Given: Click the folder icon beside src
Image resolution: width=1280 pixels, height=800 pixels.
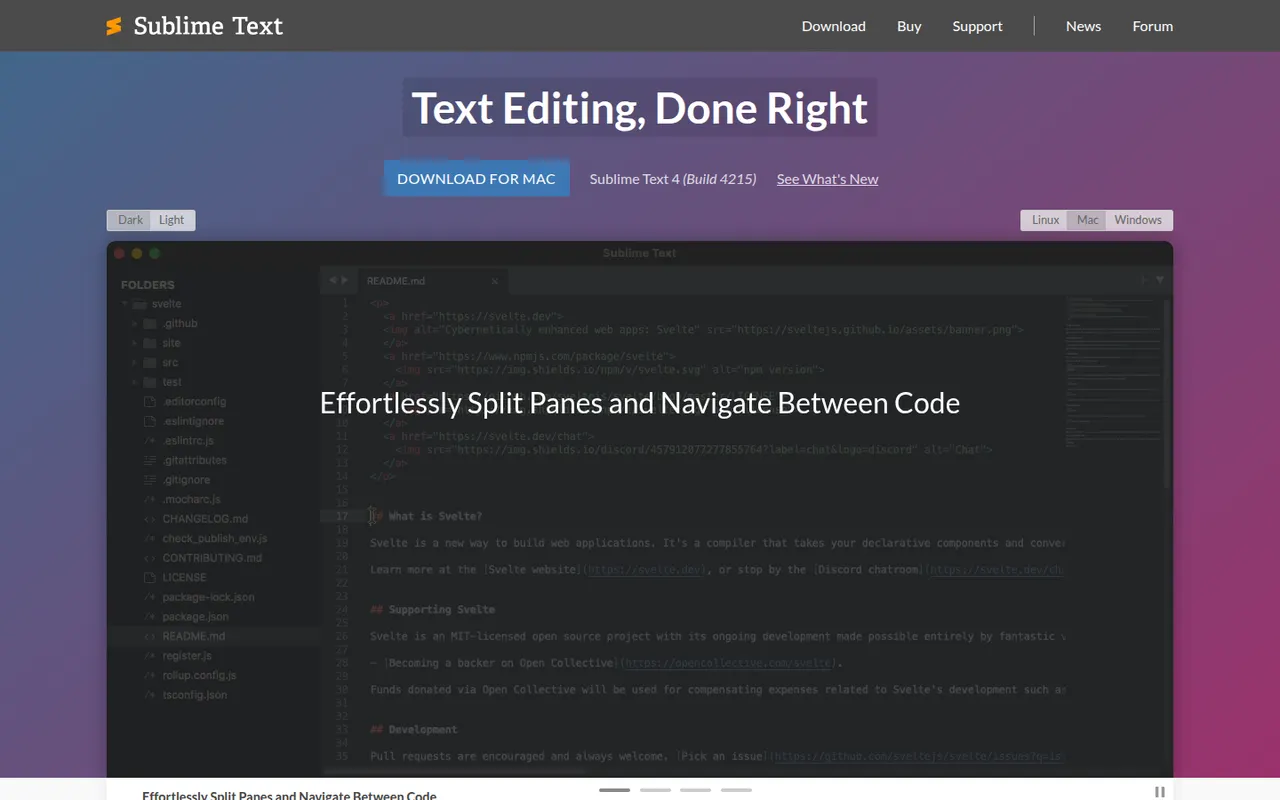Looking at the screenshot, I should click(151, 363).
